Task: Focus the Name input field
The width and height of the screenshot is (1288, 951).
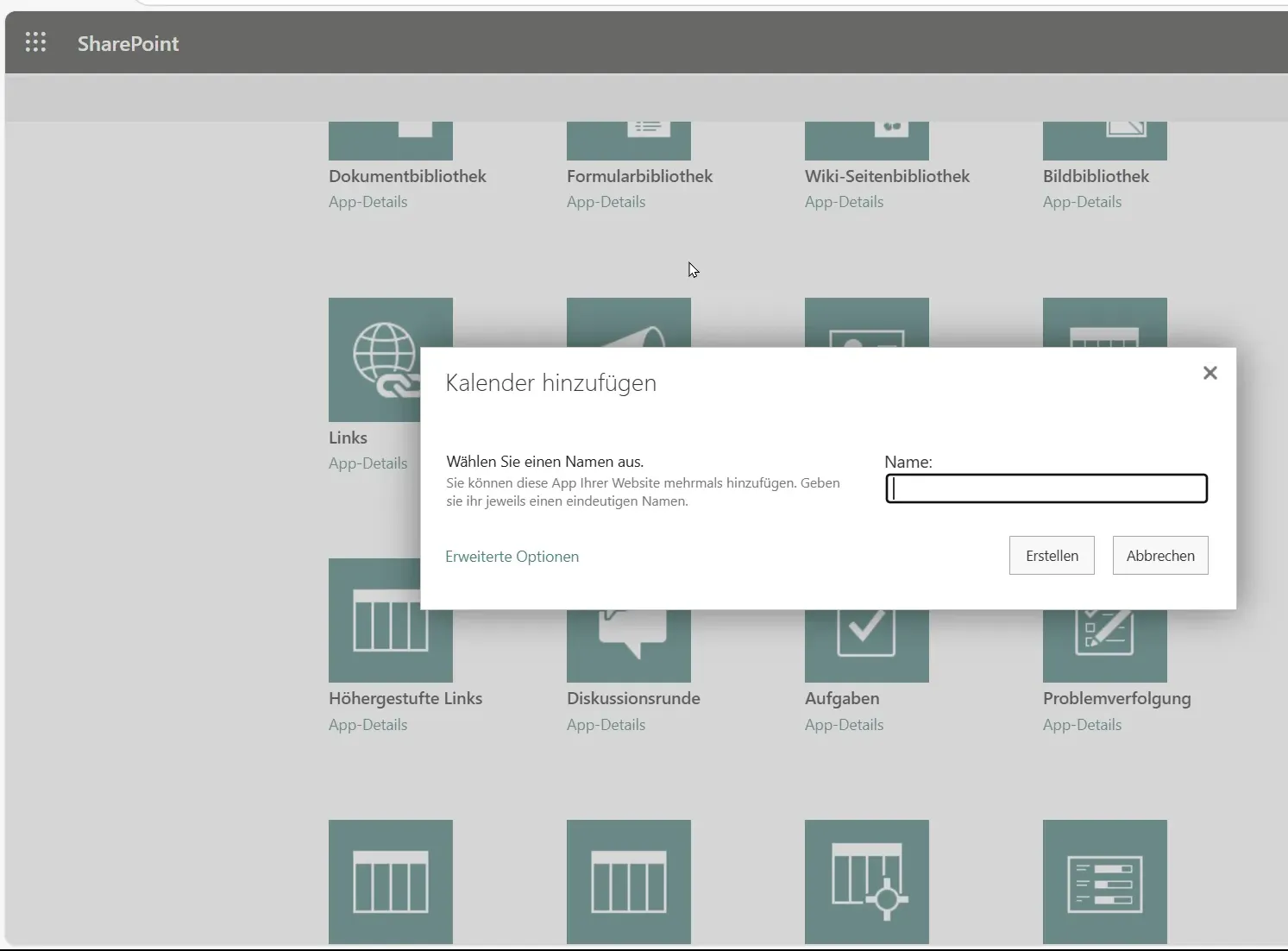Action: coord(1046,488)
